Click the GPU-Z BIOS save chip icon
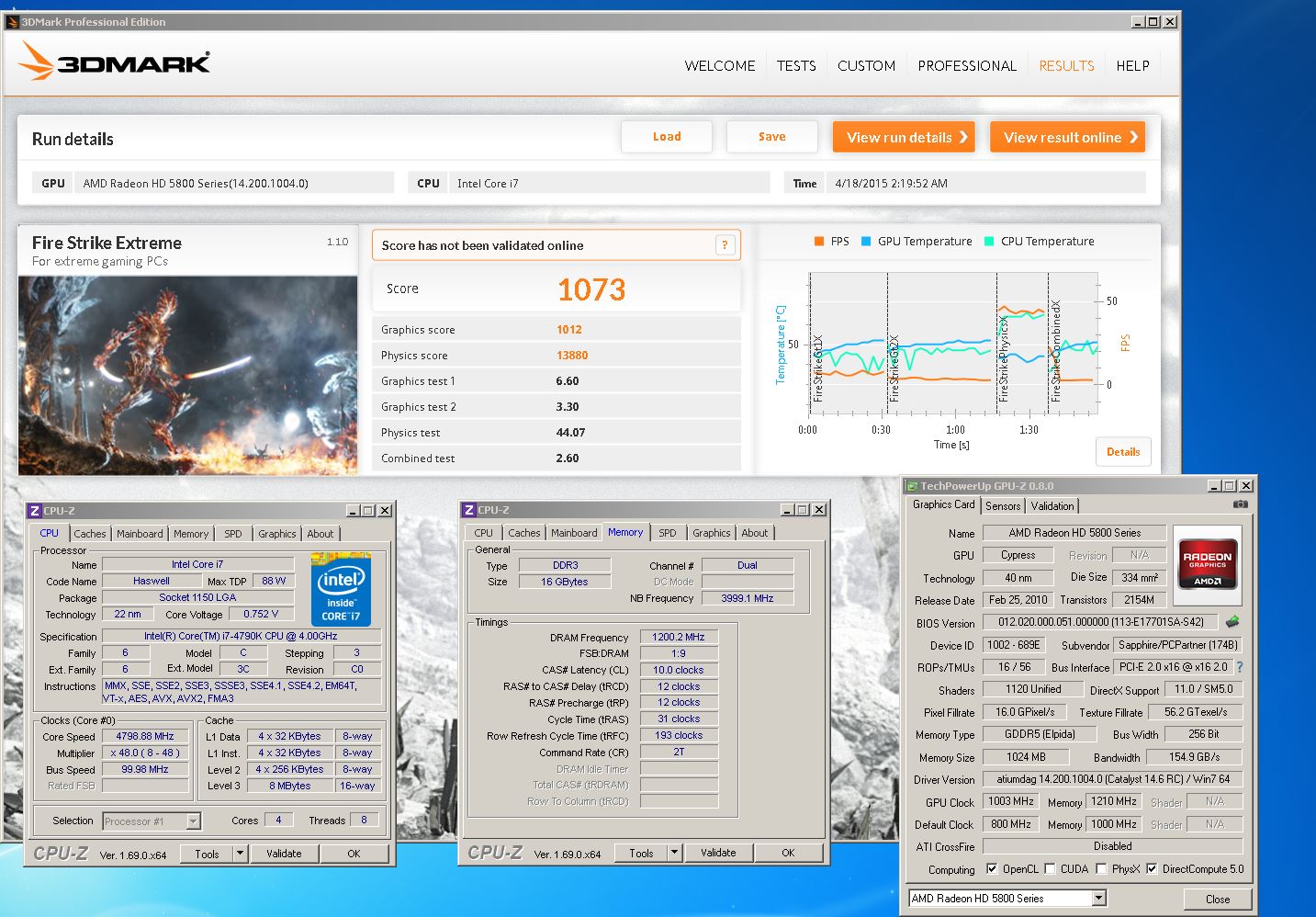The image size is (1316, 917). (1232, 622)
